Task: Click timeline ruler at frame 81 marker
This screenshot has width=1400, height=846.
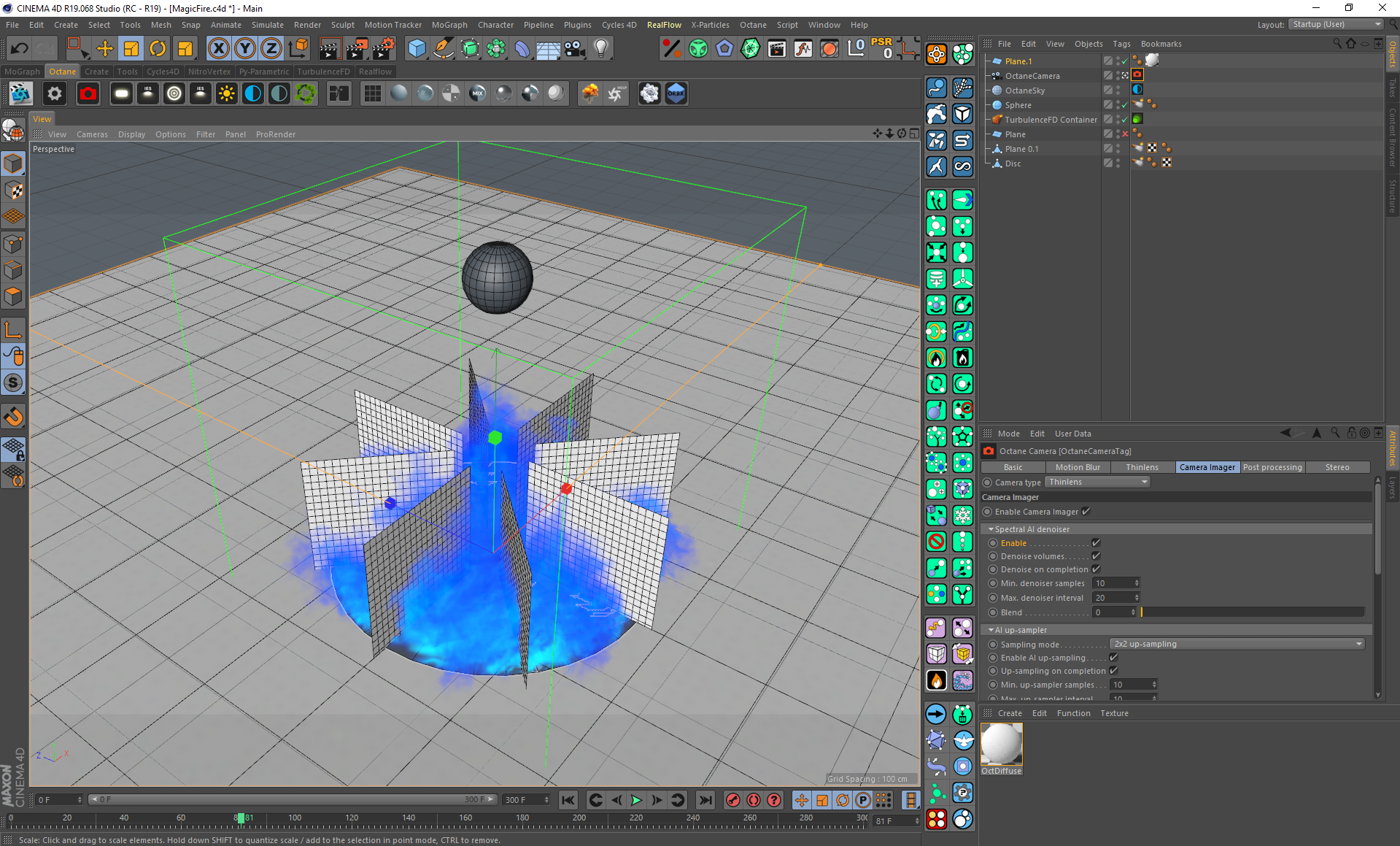Action: [x=241, y=818]
